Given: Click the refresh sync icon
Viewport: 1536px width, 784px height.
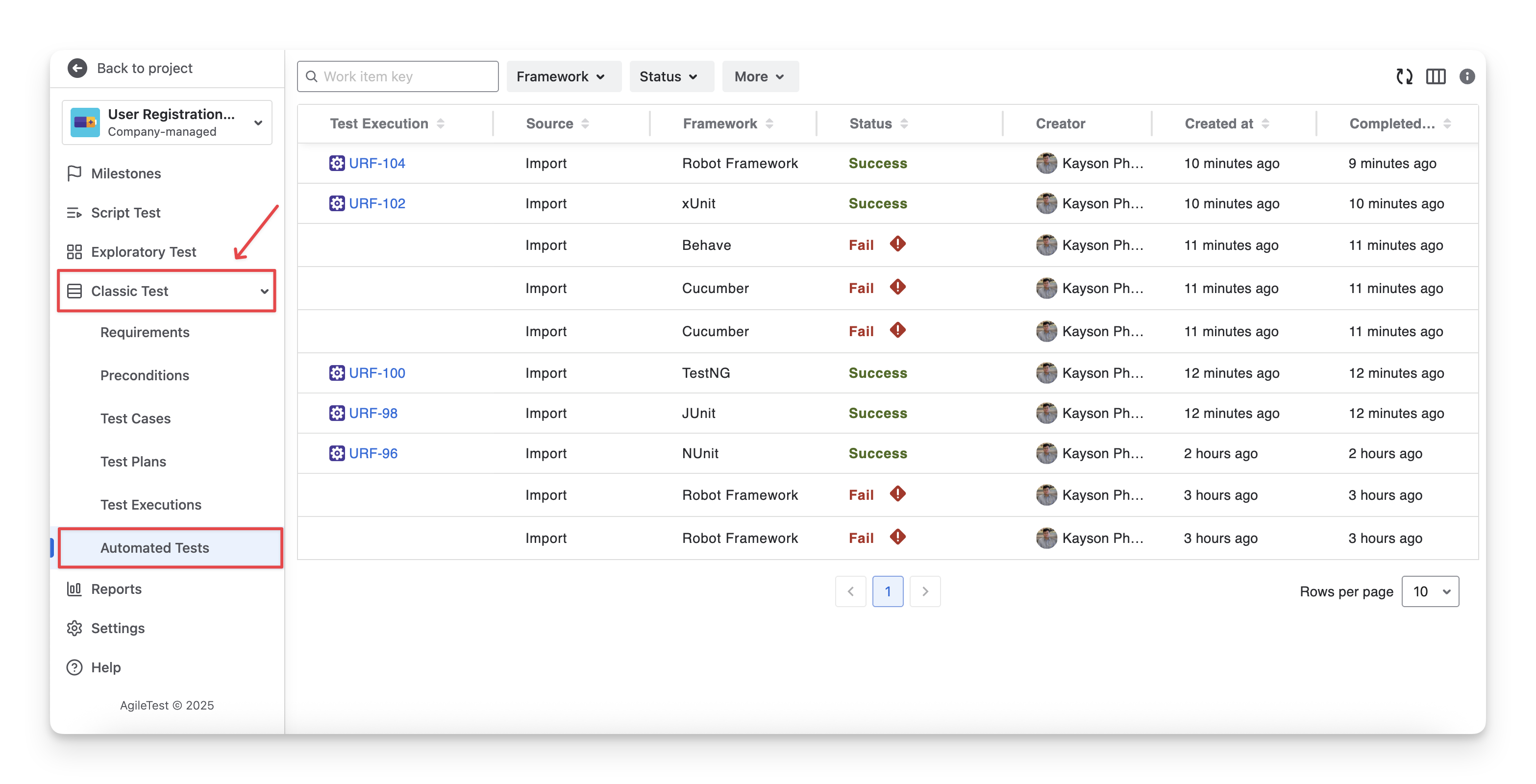Looking at the screenshot, I should tap(1404, 76).
